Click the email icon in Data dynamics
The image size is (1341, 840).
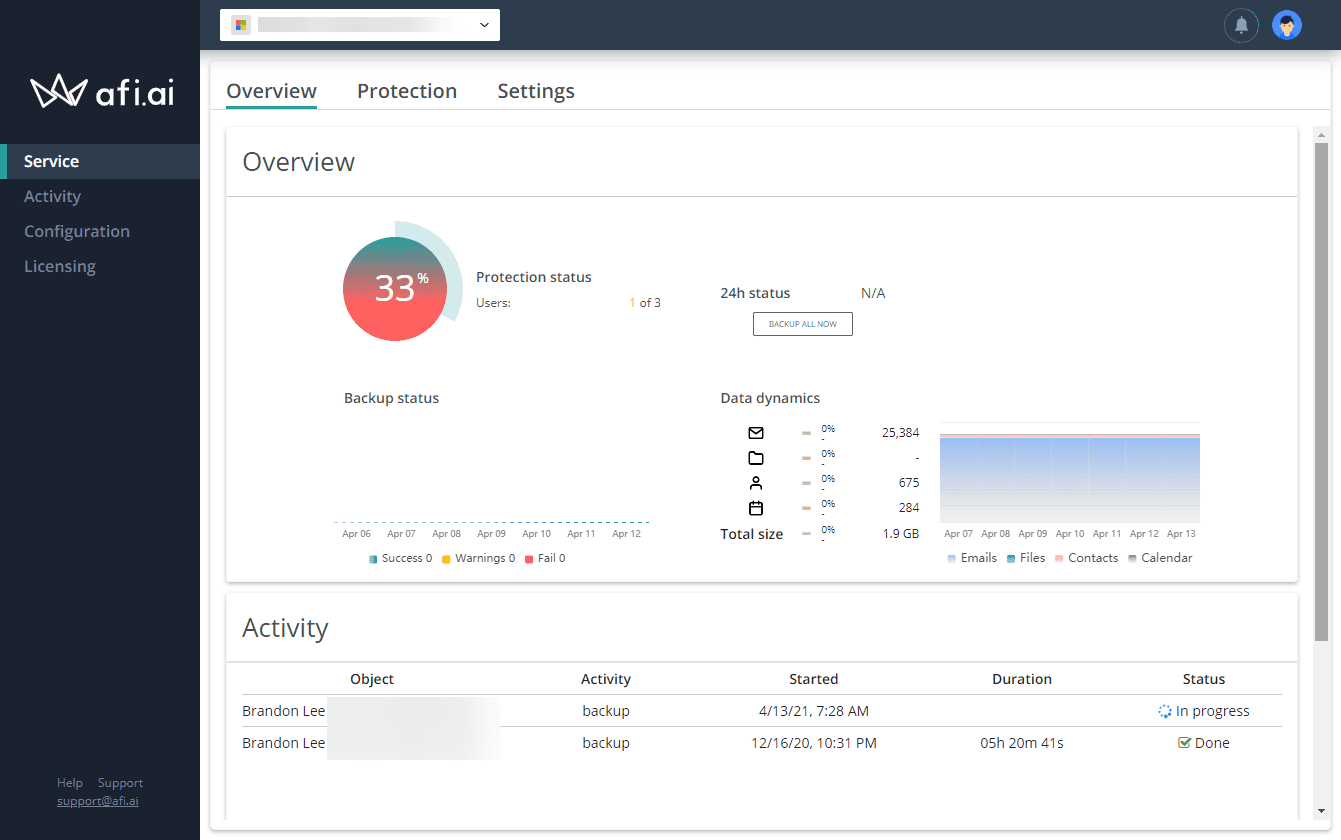pyautogui.click(x=756, y=432)
